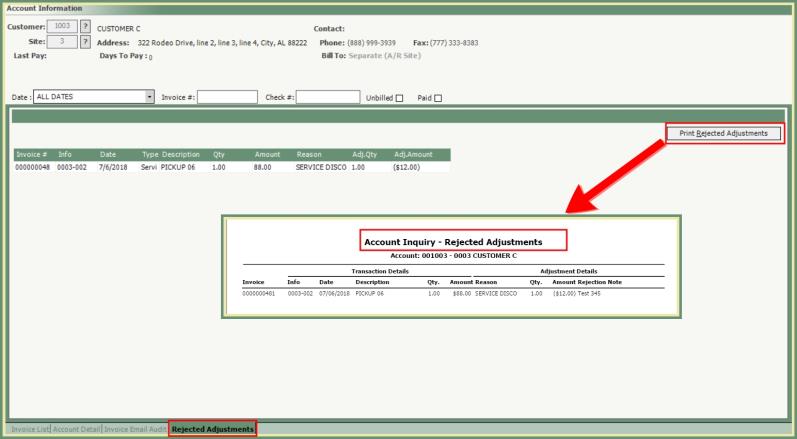797x439 pixels.
Task: Click the Invoice # input field
Action: [x=227, y=97]
